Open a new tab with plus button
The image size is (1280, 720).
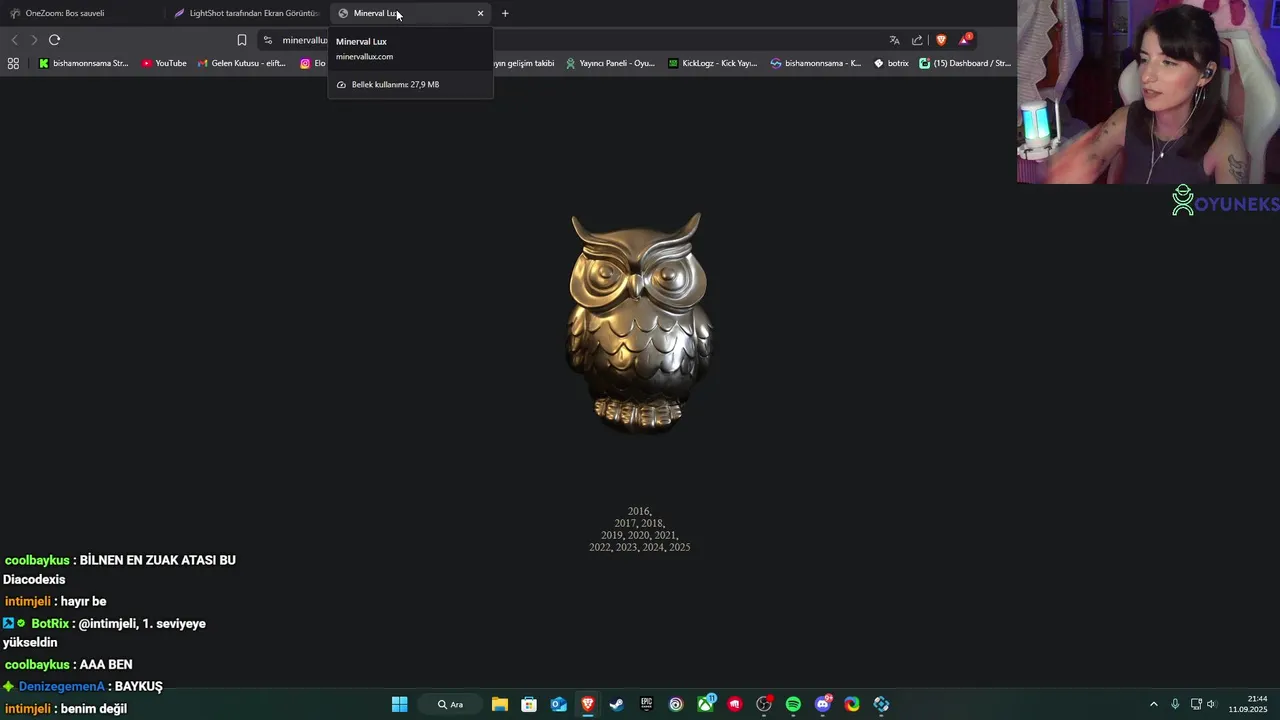point(505,13)
